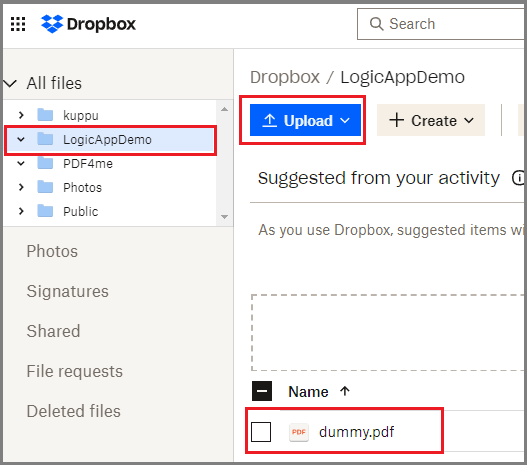This screenshot has width=527, height=465.
Task: Go to Photos in sidebar navigation
Action: click(x=52, y=251)
